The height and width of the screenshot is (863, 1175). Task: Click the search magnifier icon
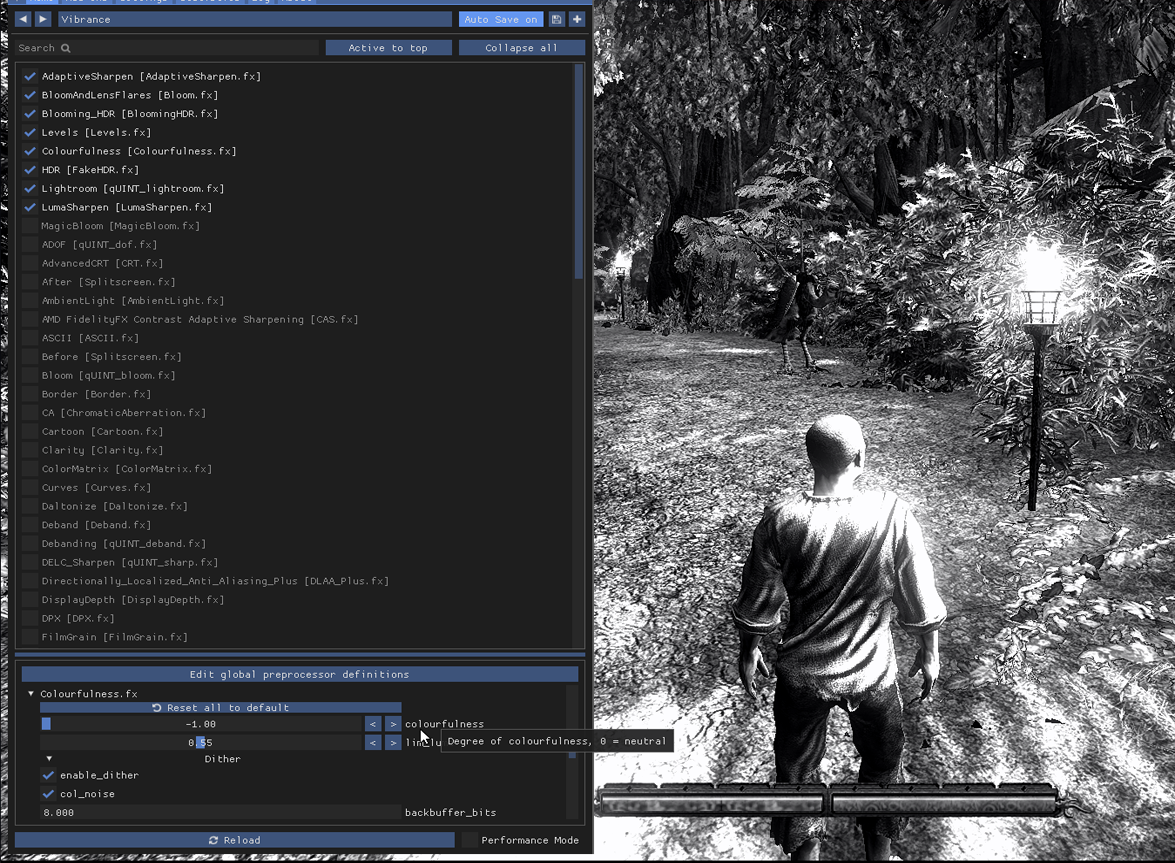pyautogui.click(x=66, y=48)
